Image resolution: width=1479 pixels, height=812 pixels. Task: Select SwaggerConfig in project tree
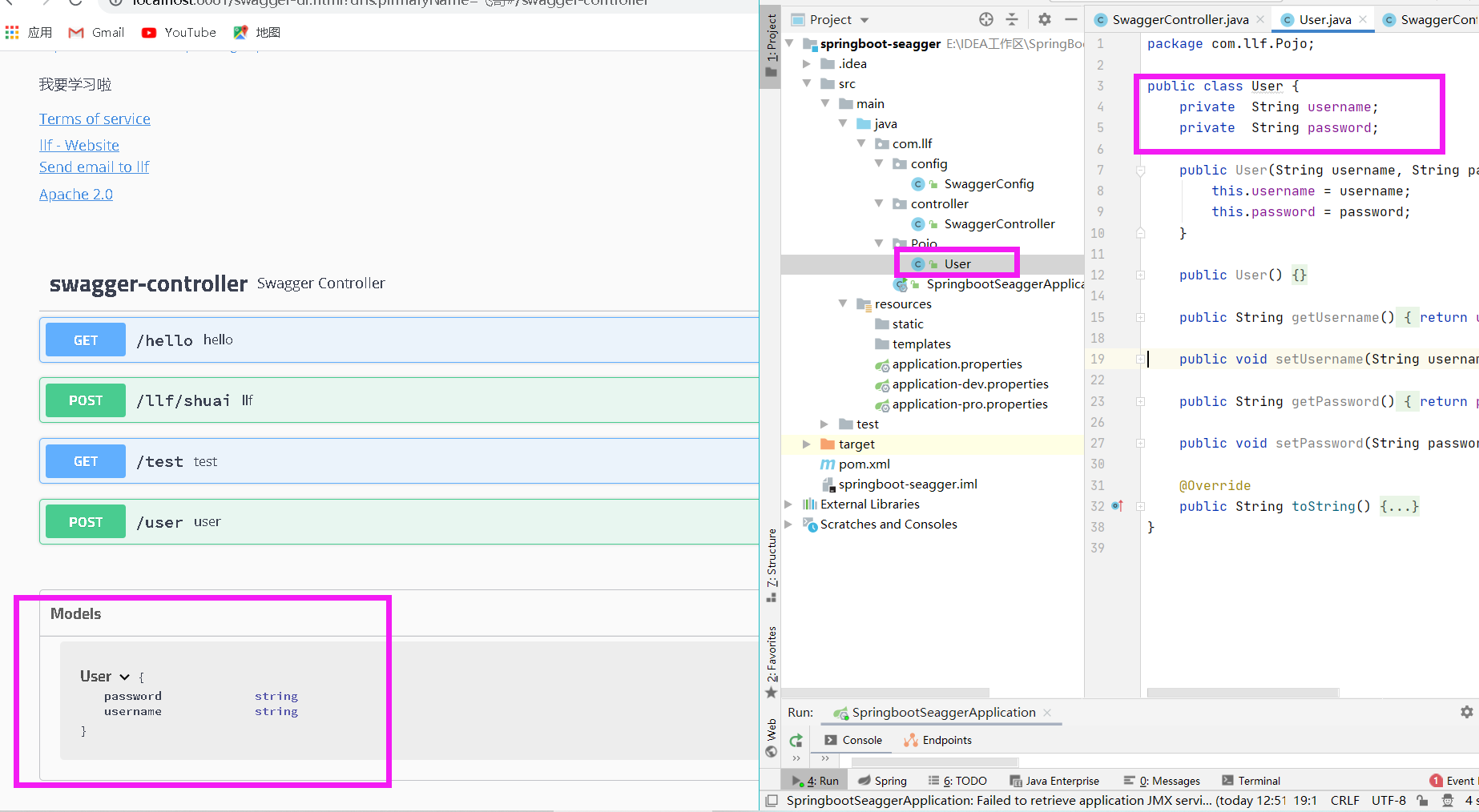pos(989,183)
